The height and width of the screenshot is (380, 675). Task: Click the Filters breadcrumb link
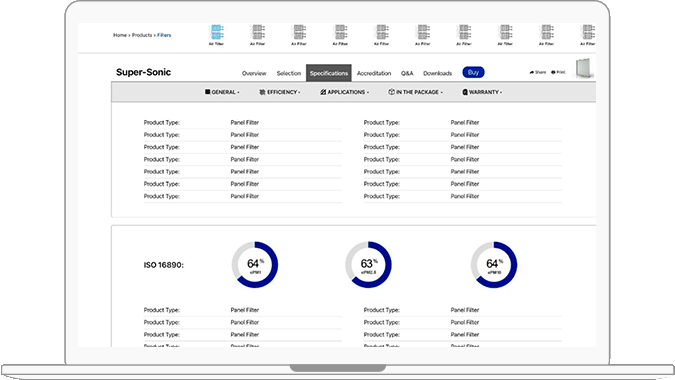click(164, 35)
